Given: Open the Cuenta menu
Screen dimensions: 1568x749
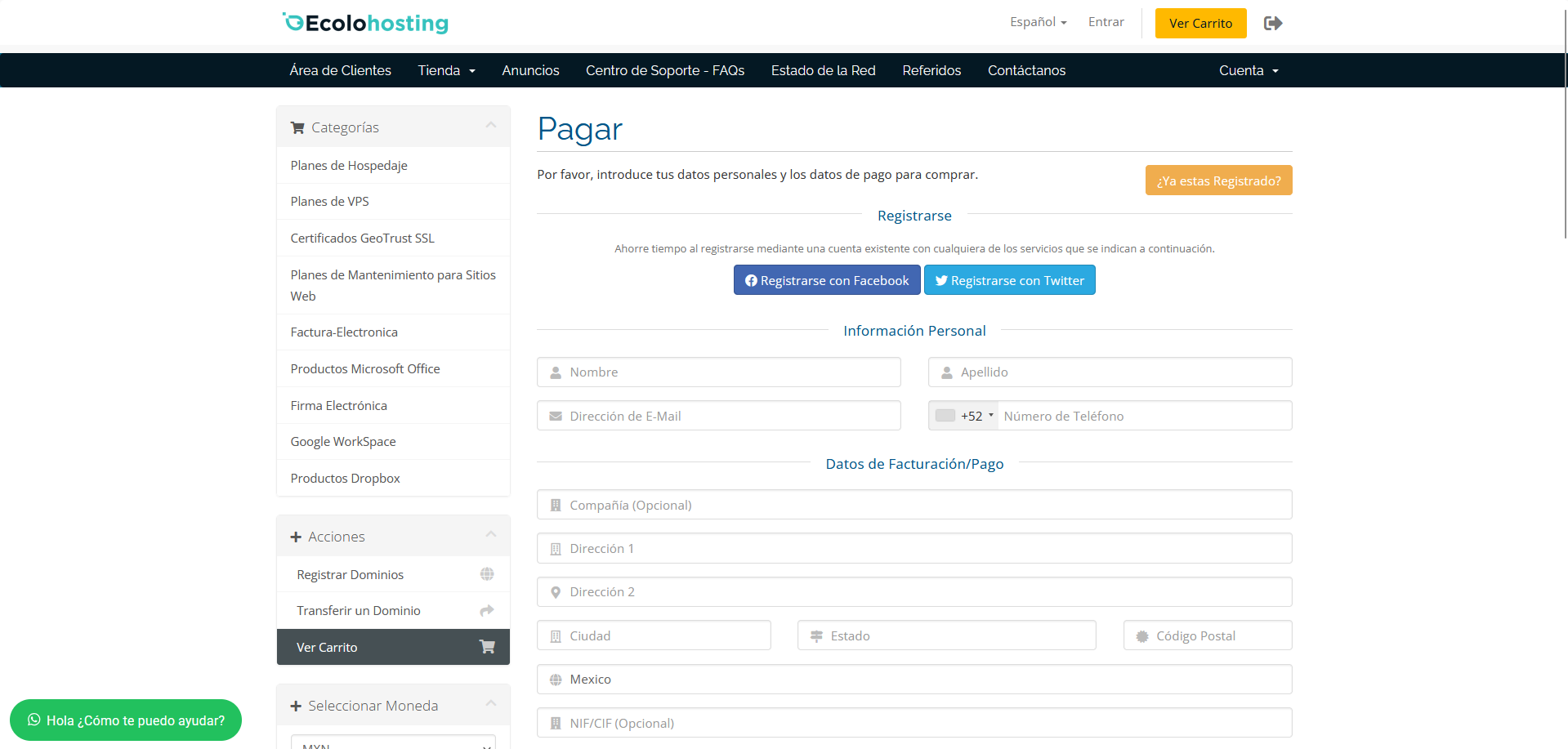Looking at the screenshot, I should coord(1248,70).
